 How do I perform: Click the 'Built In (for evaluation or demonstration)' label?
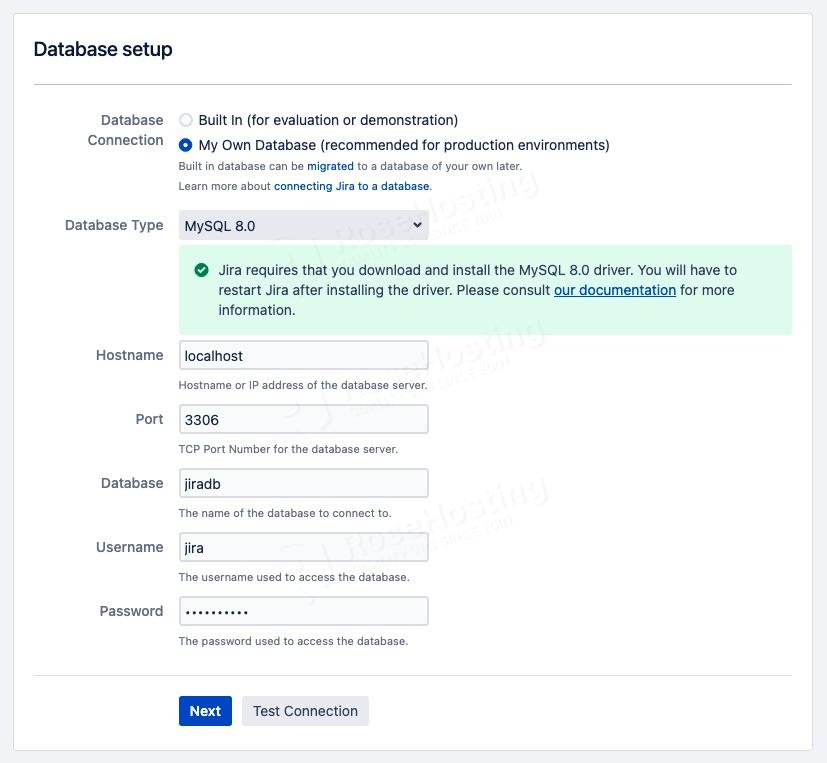pos(328,120)
